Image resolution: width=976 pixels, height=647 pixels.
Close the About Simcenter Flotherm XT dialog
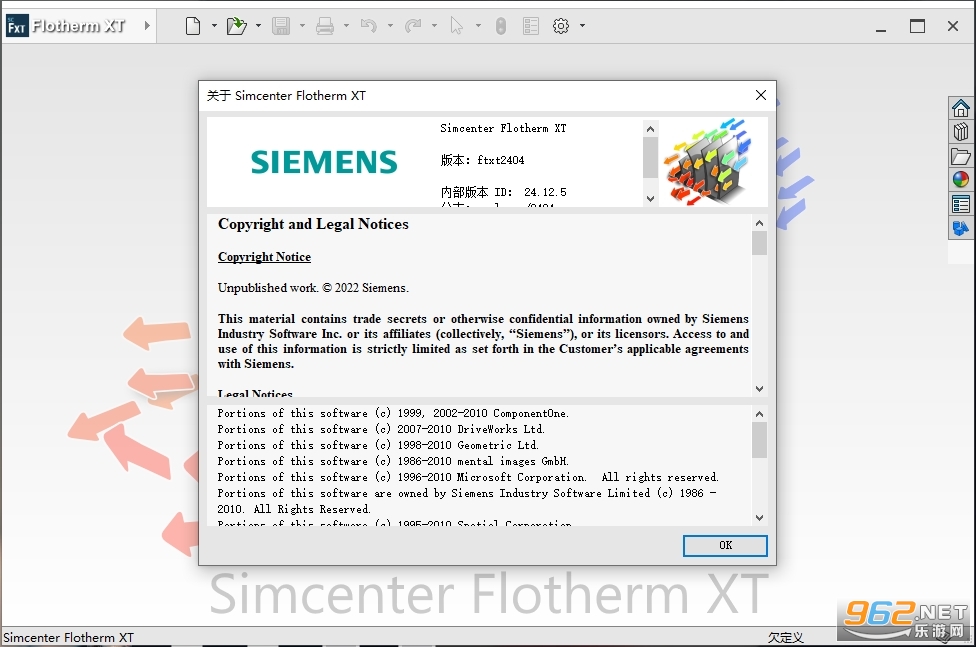point(761,95)
